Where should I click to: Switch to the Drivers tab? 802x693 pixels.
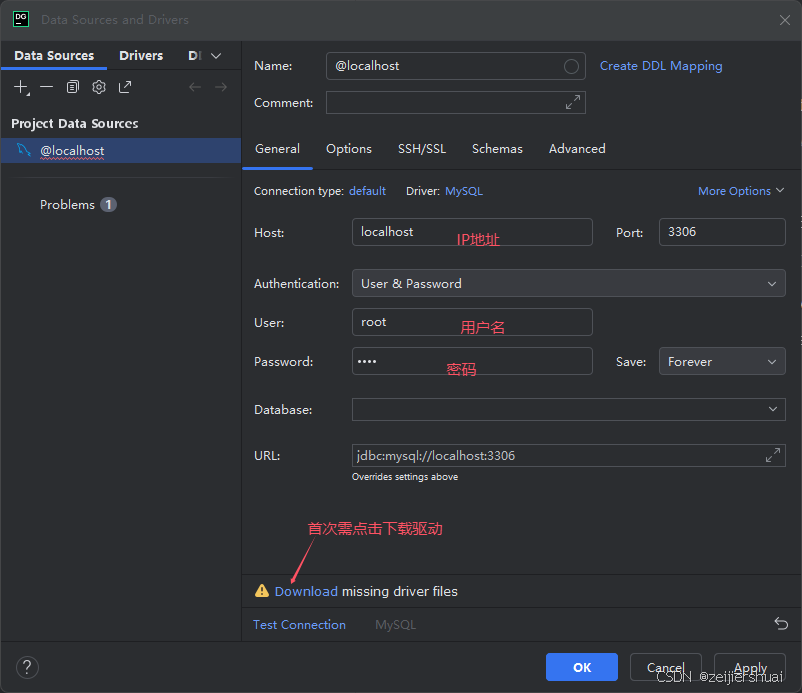pos(141,55)
